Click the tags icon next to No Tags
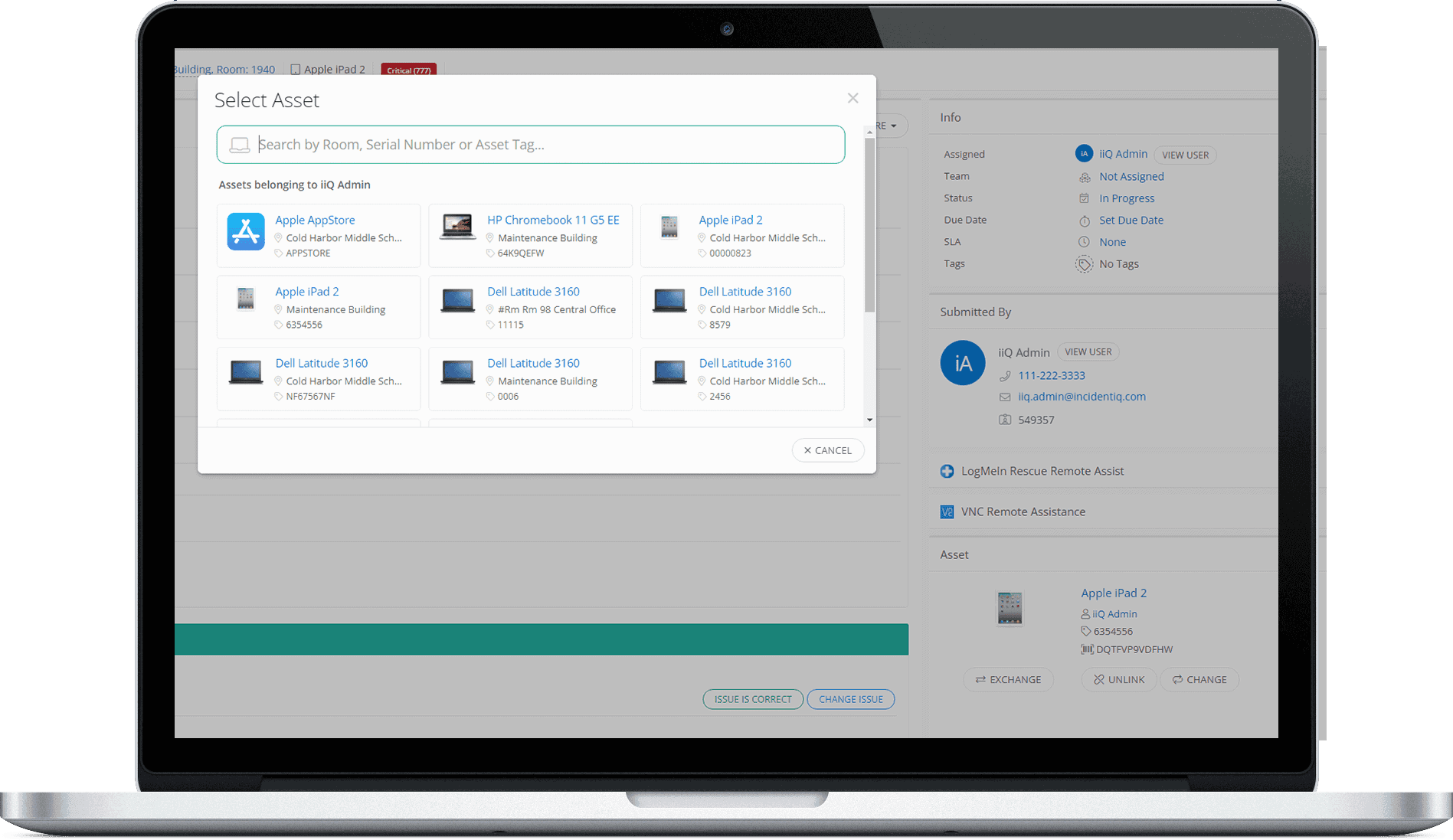1453x840 pixels. point(1085,264)
